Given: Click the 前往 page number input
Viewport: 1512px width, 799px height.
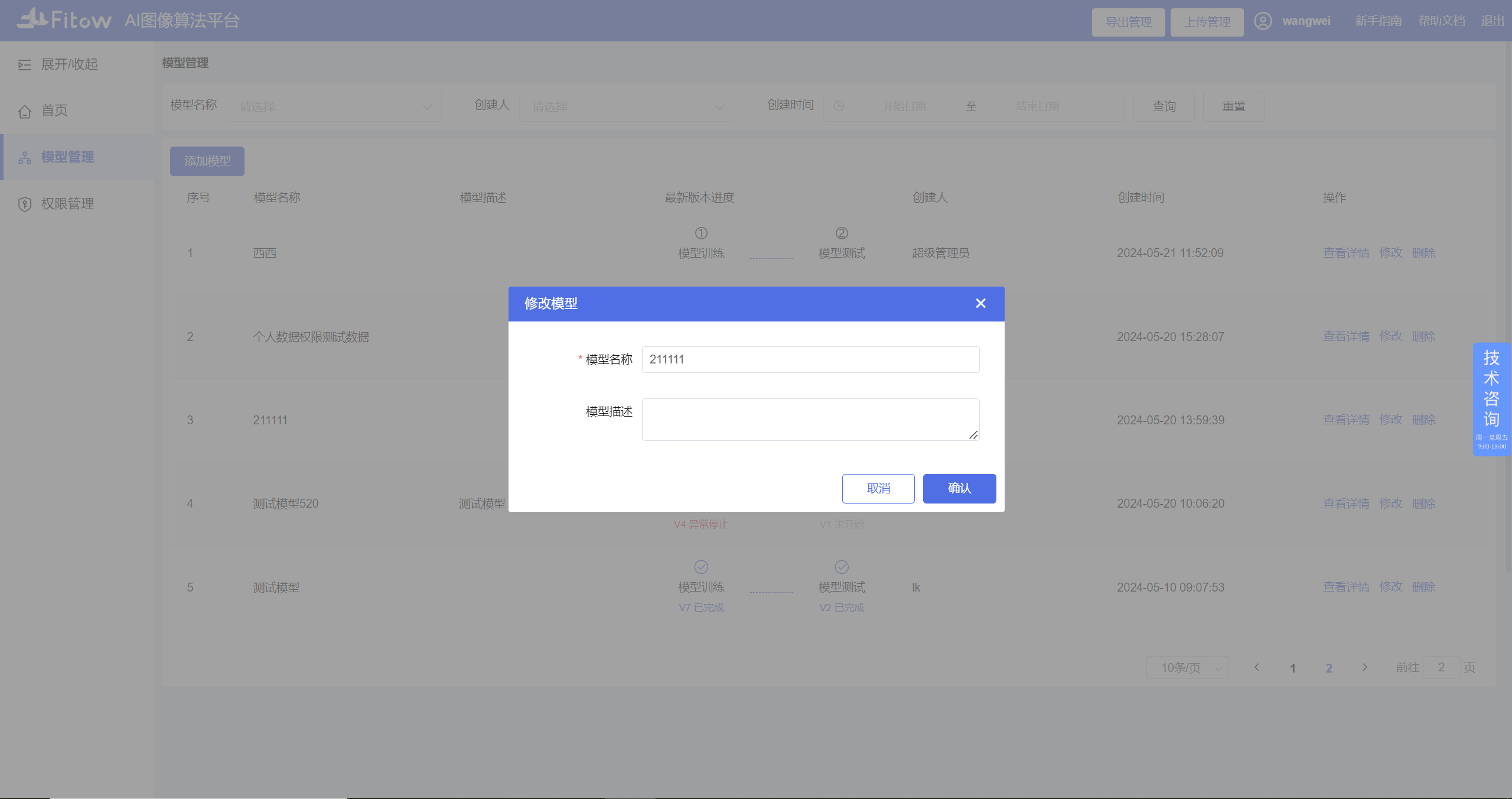Looking at the screenshot, I should pyautogui.click(x=1441, y=667).
